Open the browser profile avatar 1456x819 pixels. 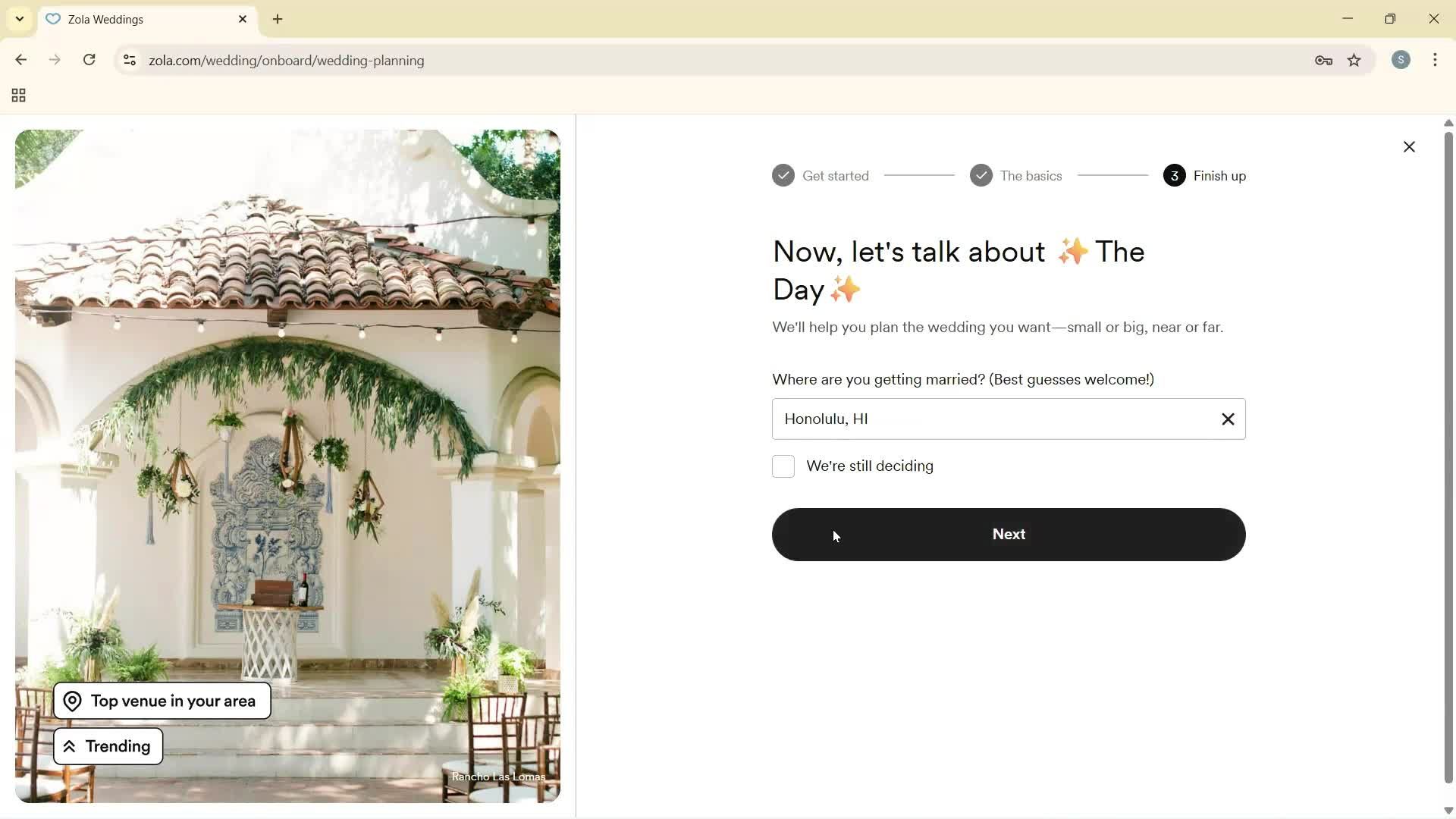click(1401, 60)
